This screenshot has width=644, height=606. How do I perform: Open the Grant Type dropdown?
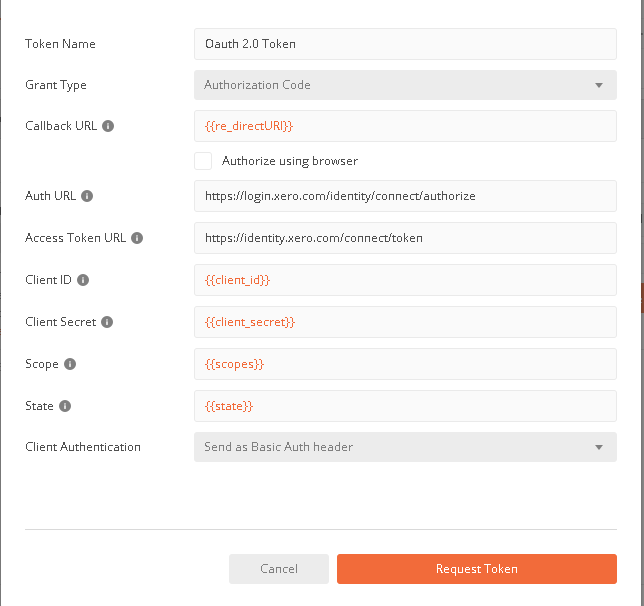404,85
